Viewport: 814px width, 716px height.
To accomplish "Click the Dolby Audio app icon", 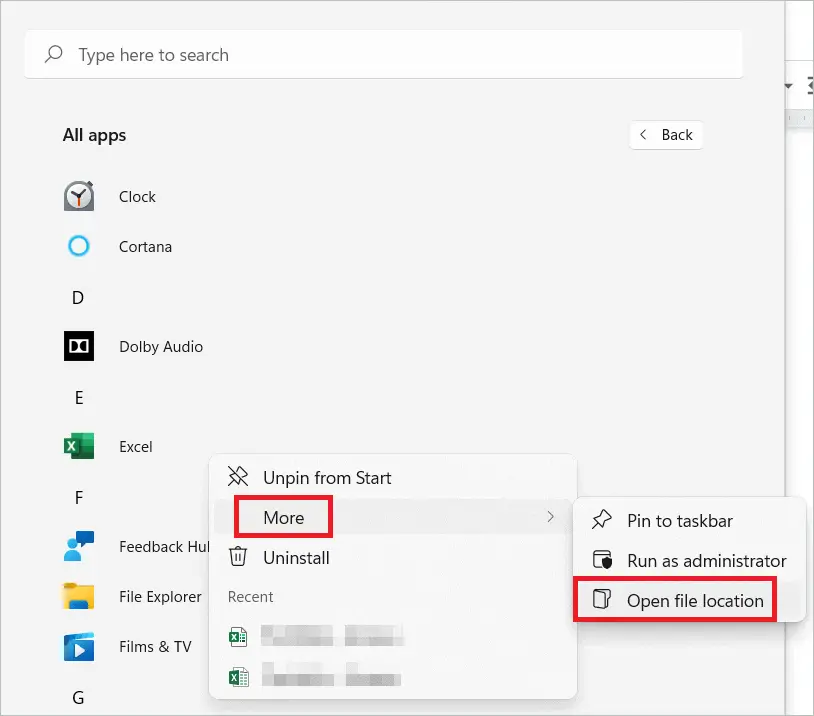I will tap(79, 346).
